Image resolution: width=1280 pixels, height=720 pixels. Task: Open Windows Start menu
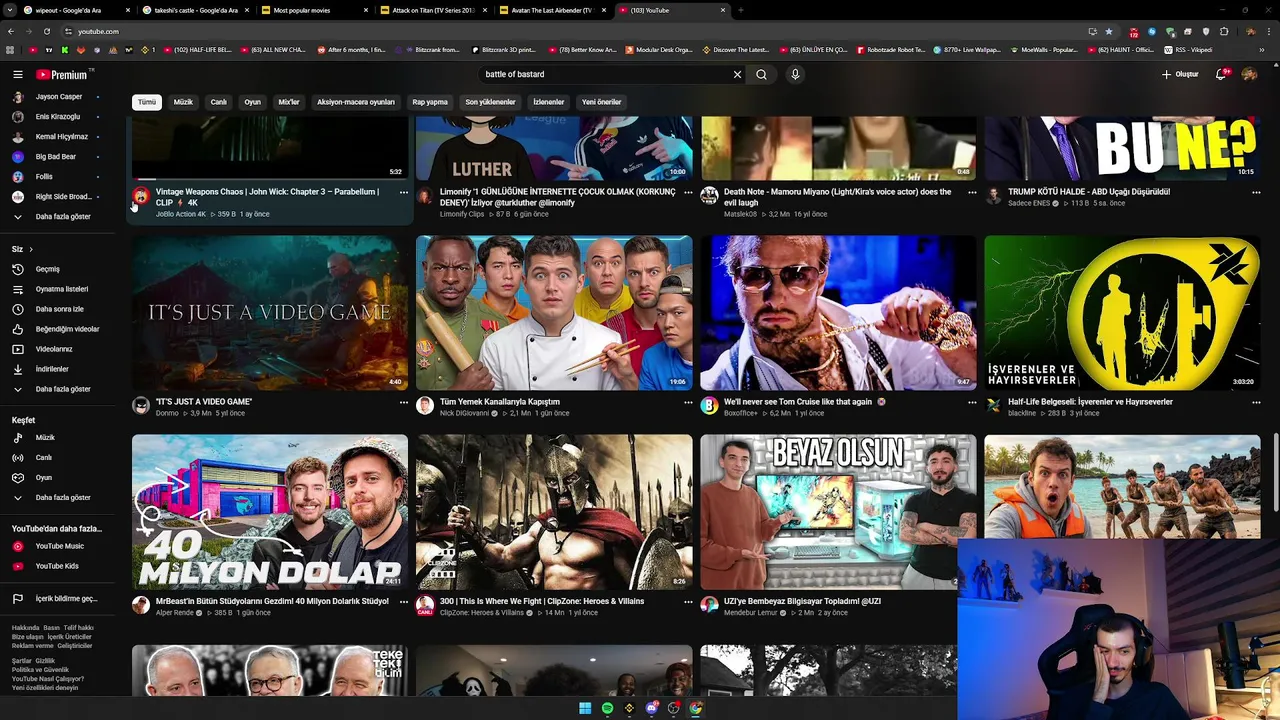click(x=585, y=708)
